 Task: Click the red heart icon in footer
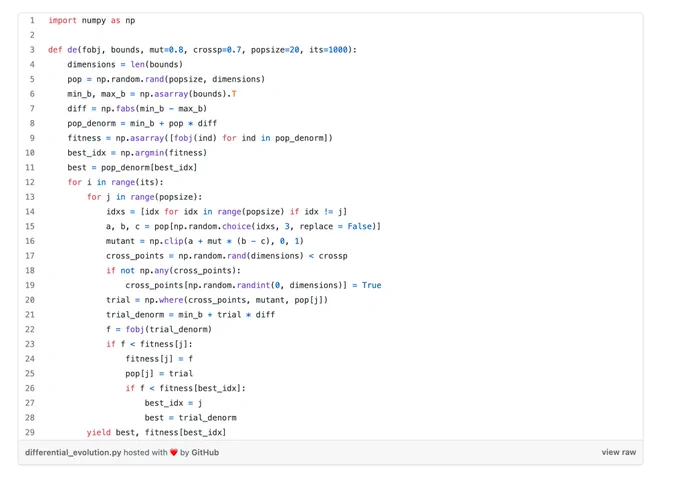point(174,452)
